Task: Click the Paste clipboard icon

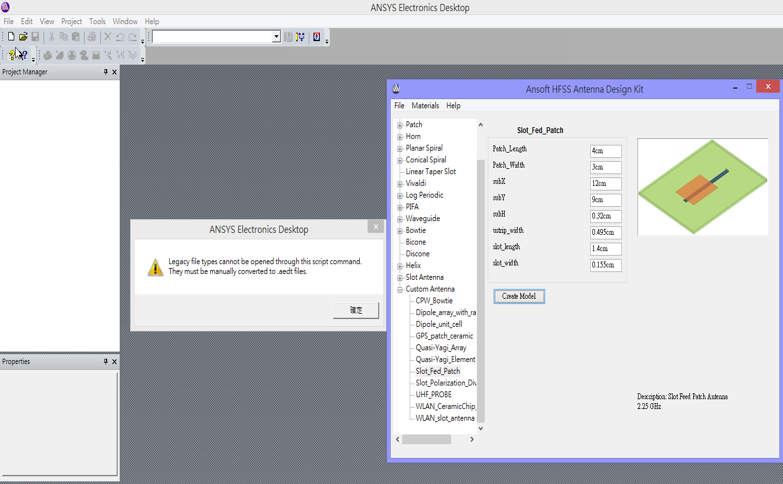Action: (x=76, y=36)
